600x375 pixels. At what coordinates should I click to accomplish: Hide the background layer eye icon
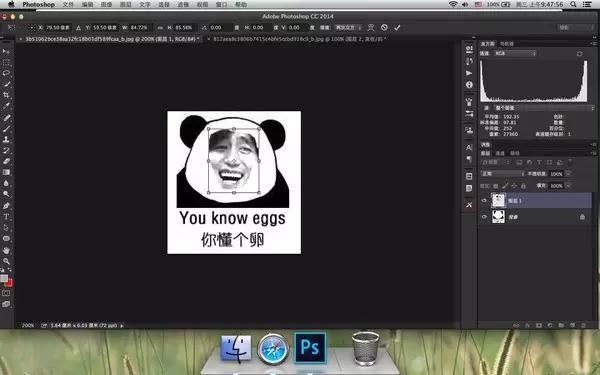484,217
